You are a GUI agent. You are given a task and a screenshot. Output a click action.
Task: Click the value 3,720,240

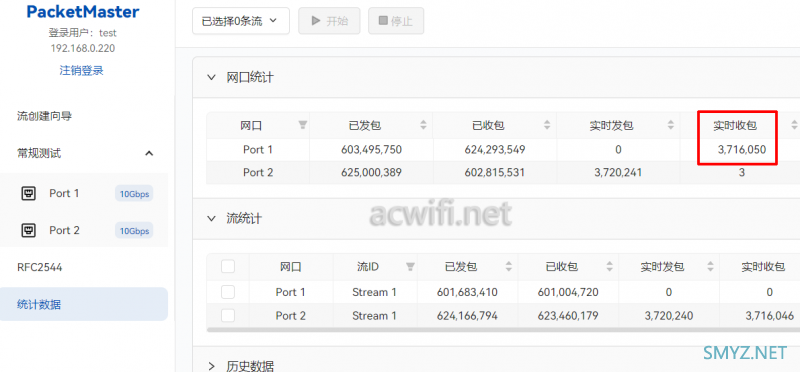(x=669, y=316)
